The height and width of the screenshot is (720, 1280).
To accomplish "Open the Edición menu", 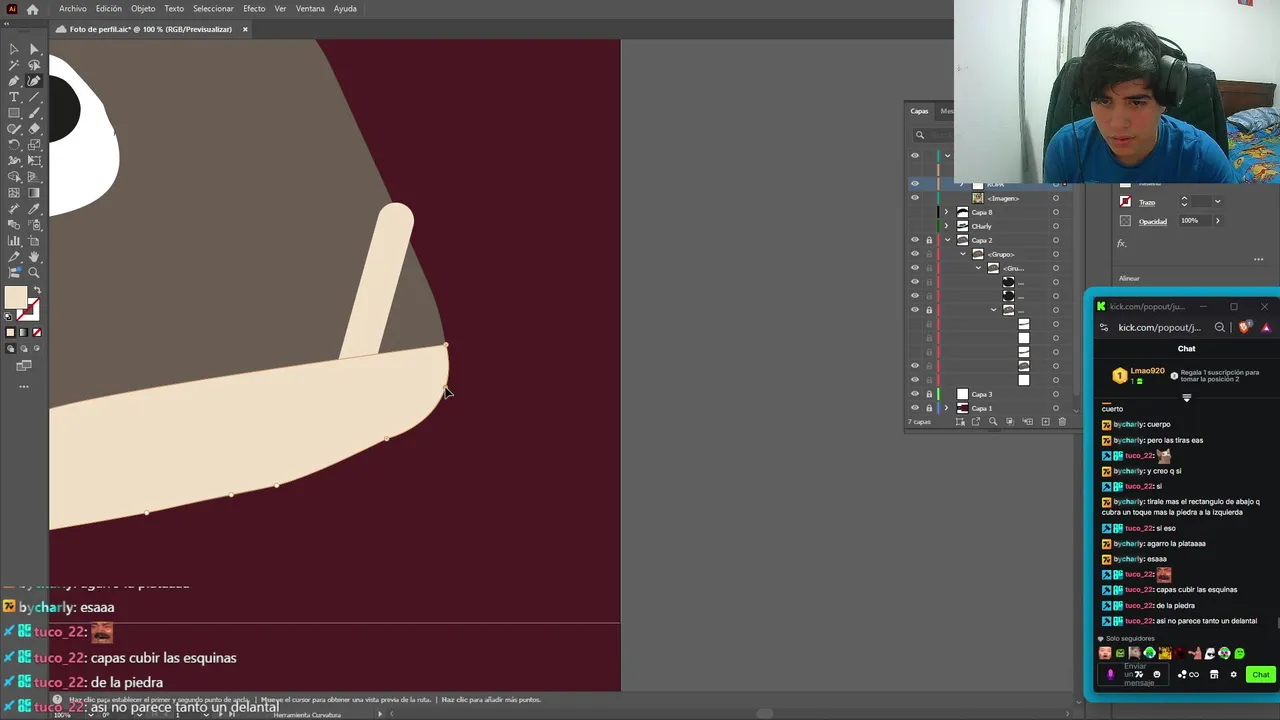I will (x=108, y=9).
